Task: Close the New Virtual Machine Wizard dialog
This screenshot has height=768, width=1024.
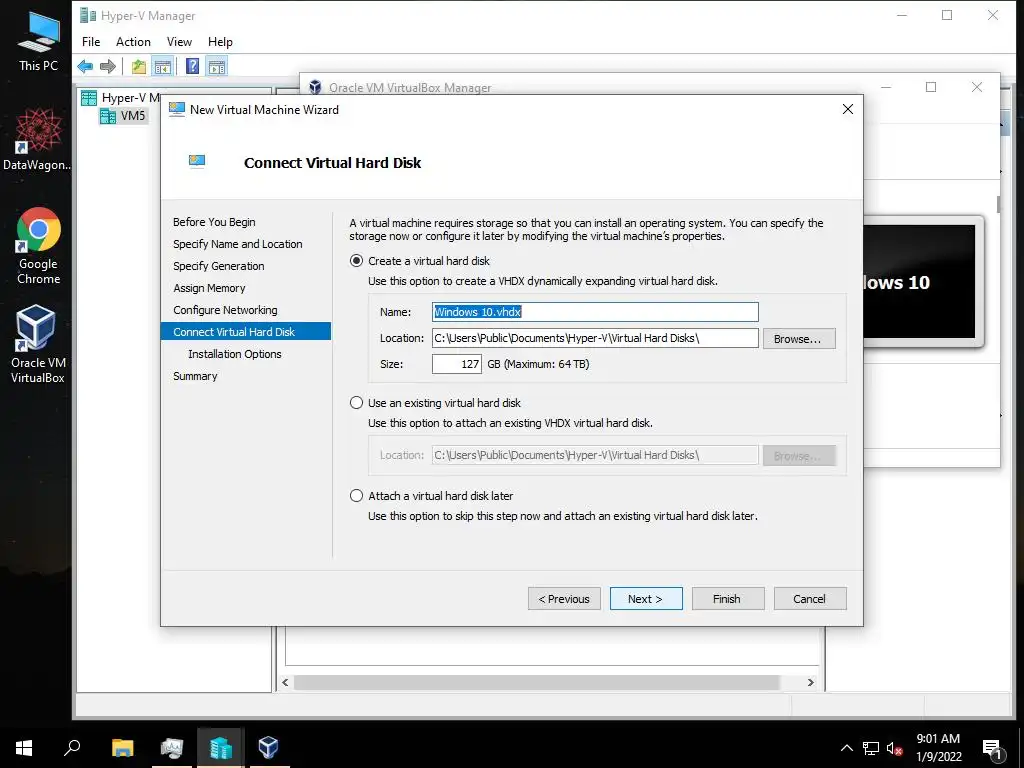Action: (848, 109)
